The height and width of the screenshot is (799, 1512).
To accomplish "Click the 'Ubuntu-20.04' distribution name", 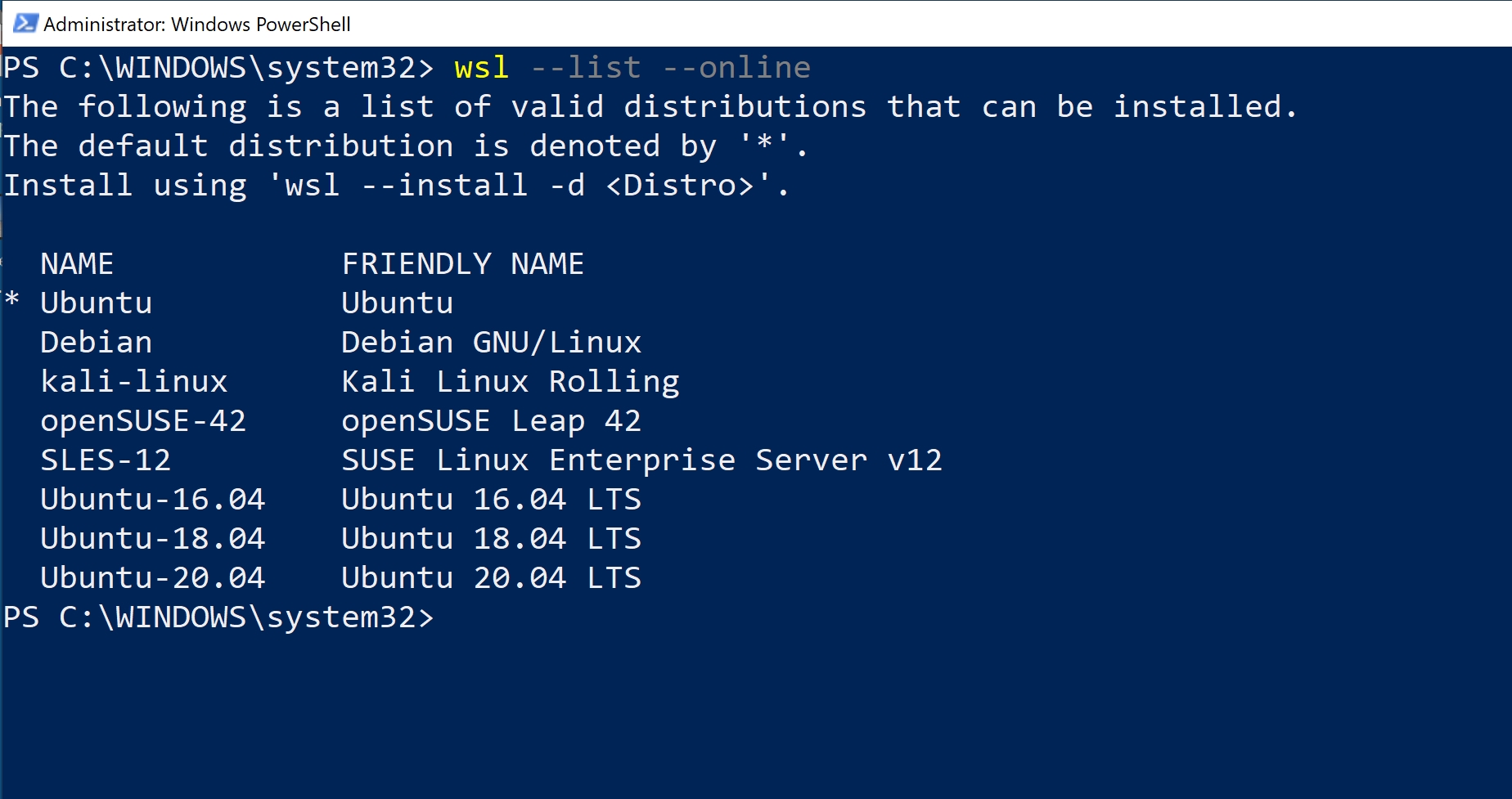I will click(x=153, y=578).
